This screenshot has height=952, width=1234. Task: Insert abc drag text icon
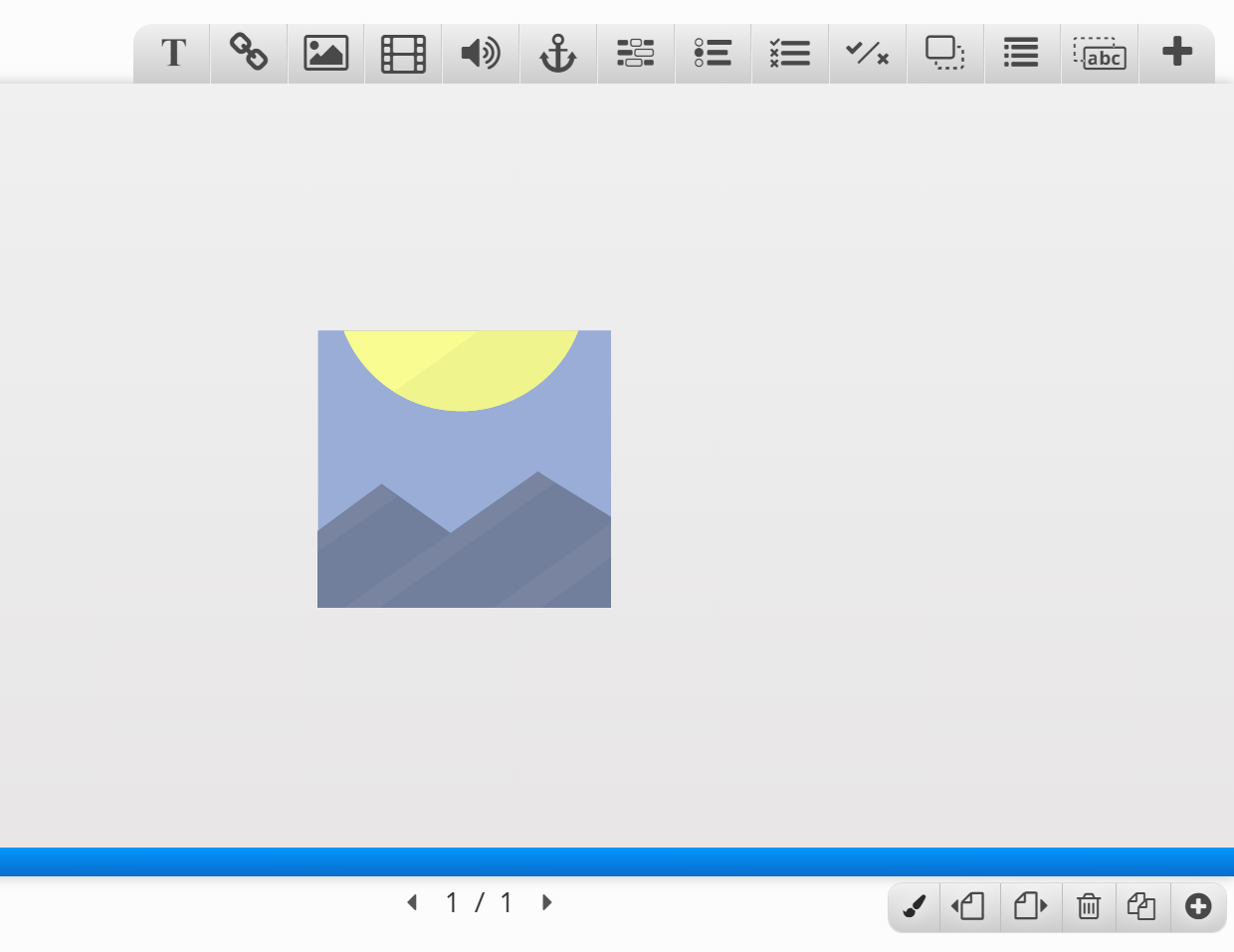(x=1100, y=53)
